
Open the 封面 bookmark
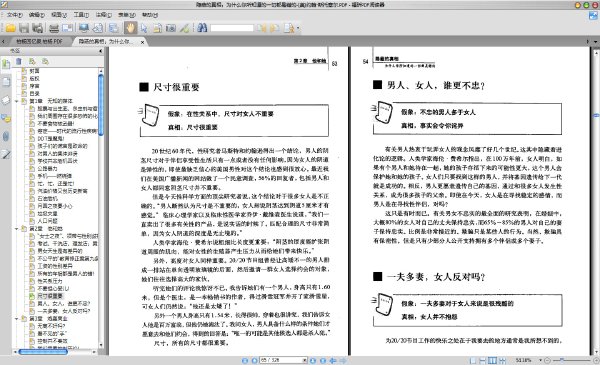[x=34, y=71]
